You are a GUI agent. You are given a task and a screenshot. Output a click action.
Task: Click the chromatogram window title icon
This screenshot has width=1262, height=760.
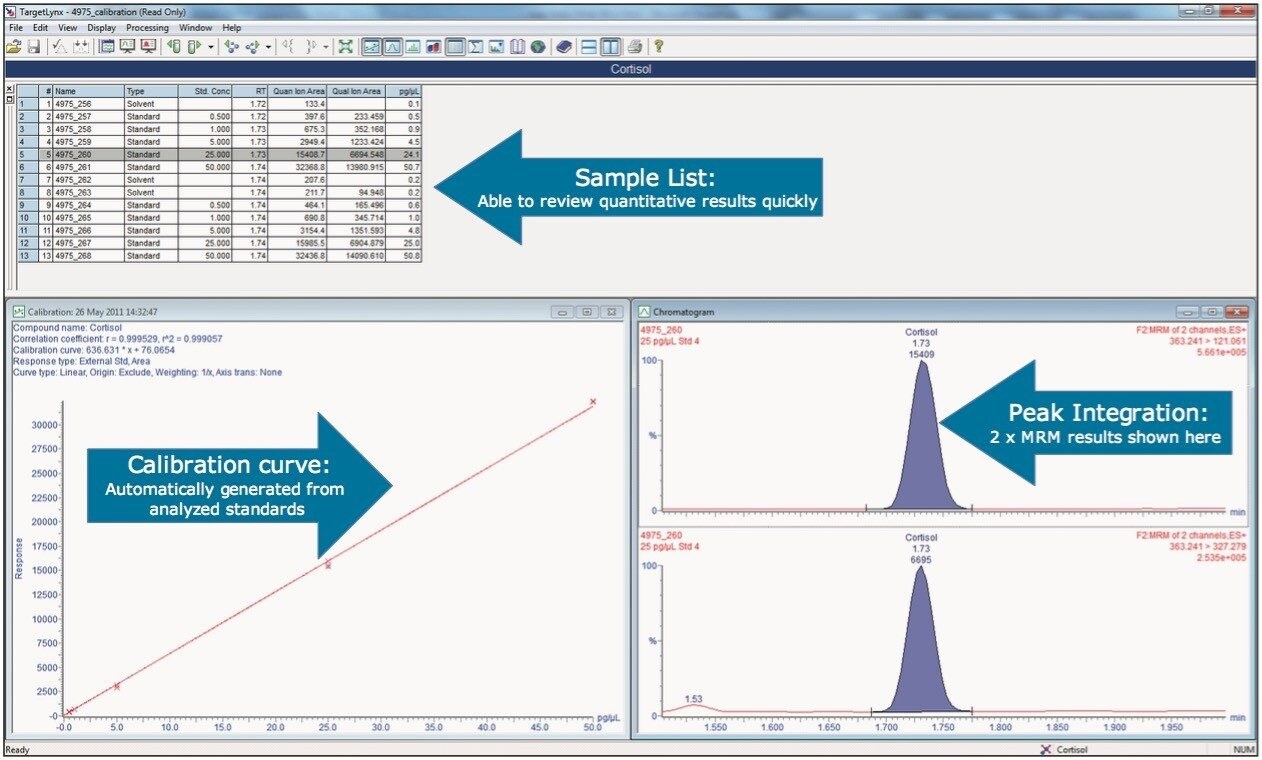pos(644,311)
